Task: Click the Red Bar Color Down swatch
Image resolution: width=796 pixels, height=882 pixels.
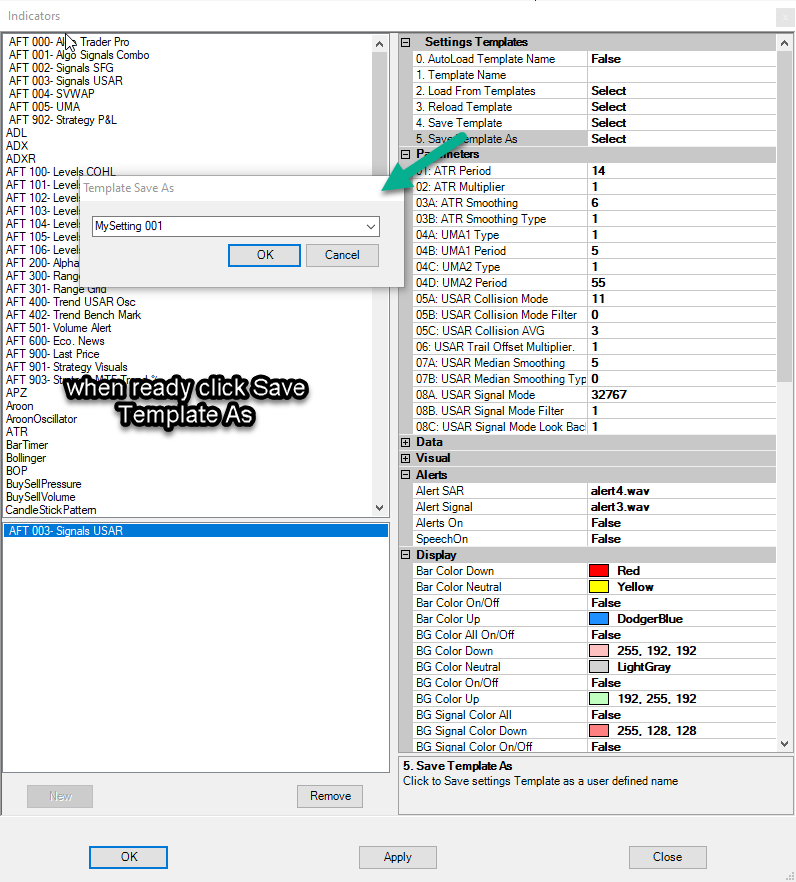Action: point(598,571)
